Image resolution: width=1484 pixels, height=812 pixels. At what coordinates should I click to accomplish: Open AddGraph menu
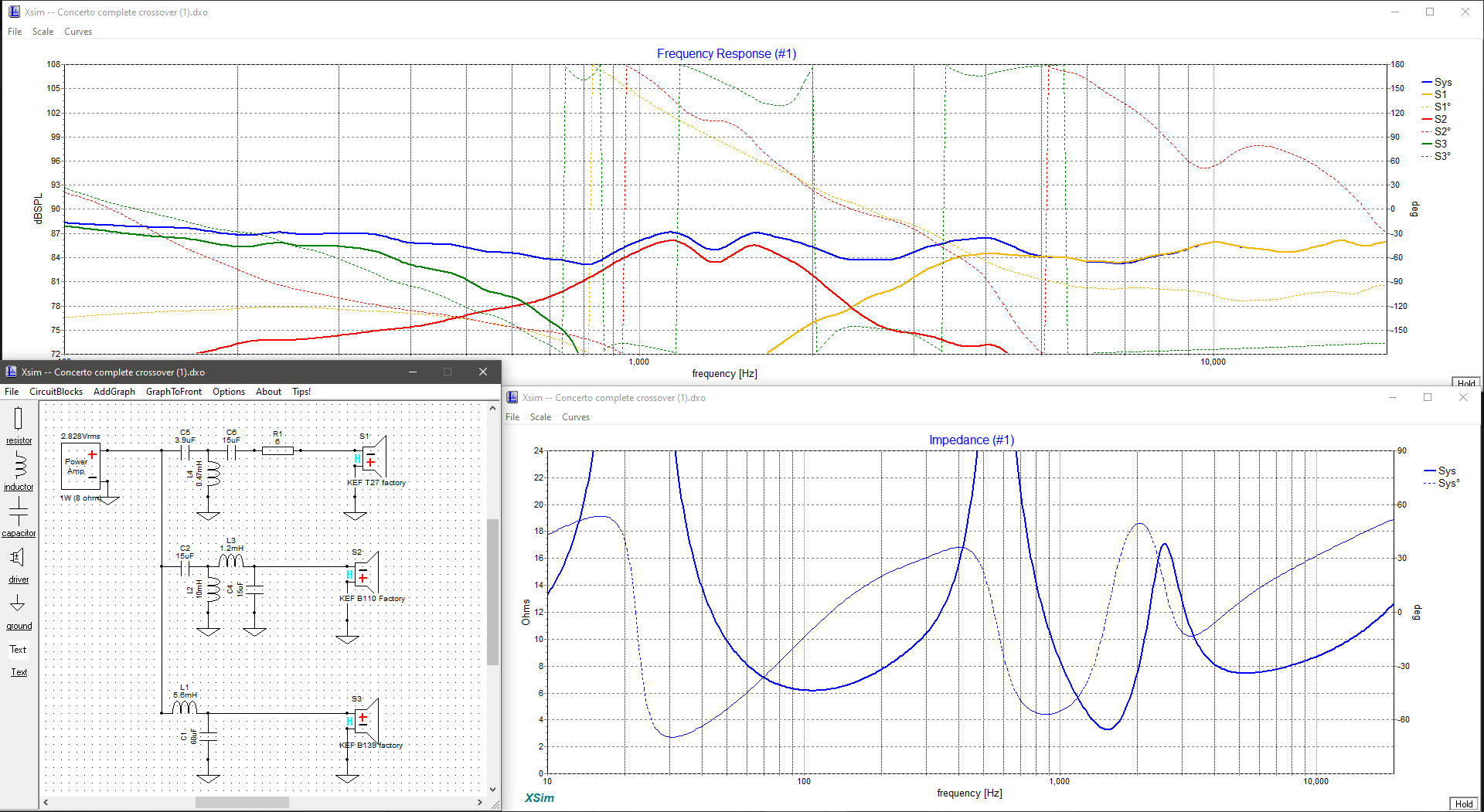tap(114, 392)
